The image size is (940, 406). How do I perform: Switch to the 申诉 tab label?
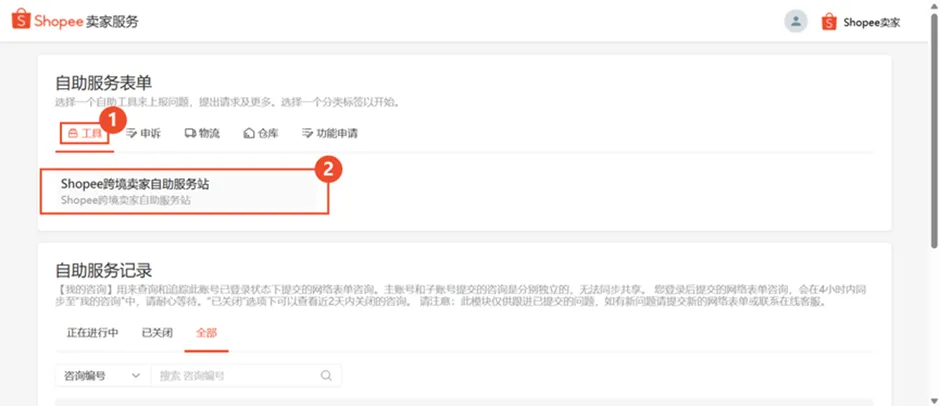(150, 133)
